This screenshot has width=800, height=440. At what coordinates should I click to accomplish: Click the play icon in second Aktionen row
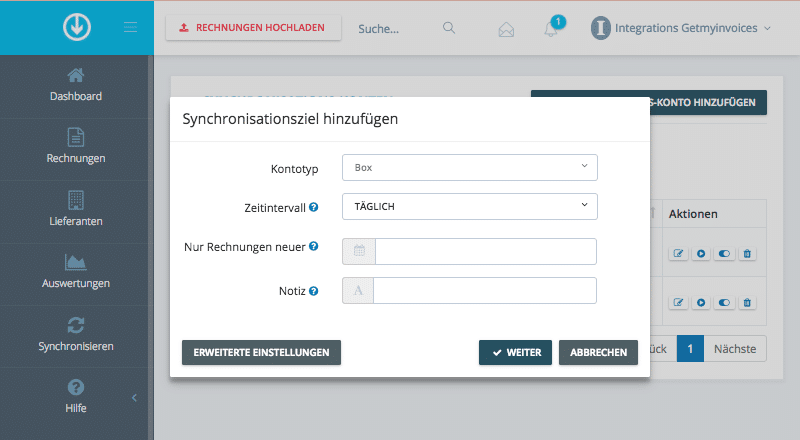click(701, 302)
